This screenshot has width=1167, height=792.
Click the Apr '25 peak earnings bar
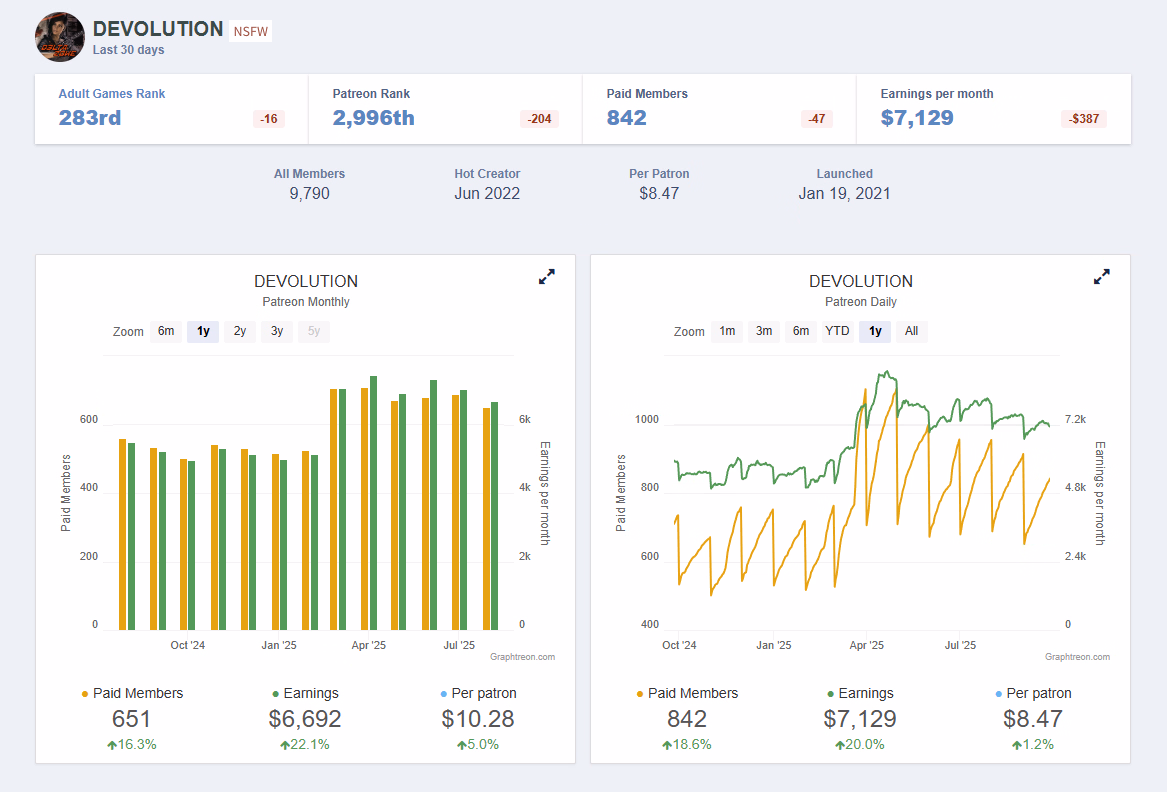click(x=373, y=502)
